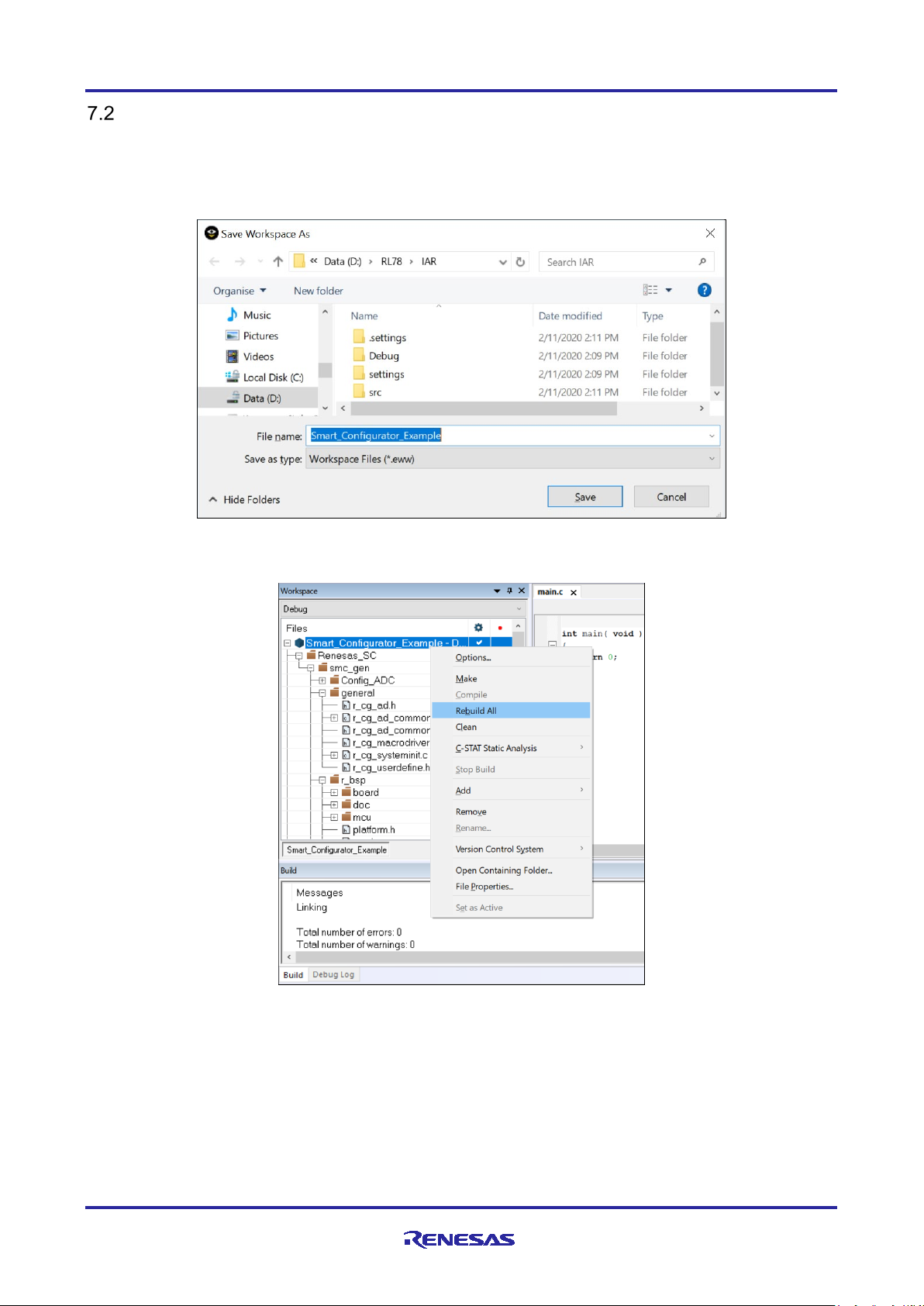Click the New folder button
This screenshot has height=1306, width=924.
(319, 291)
